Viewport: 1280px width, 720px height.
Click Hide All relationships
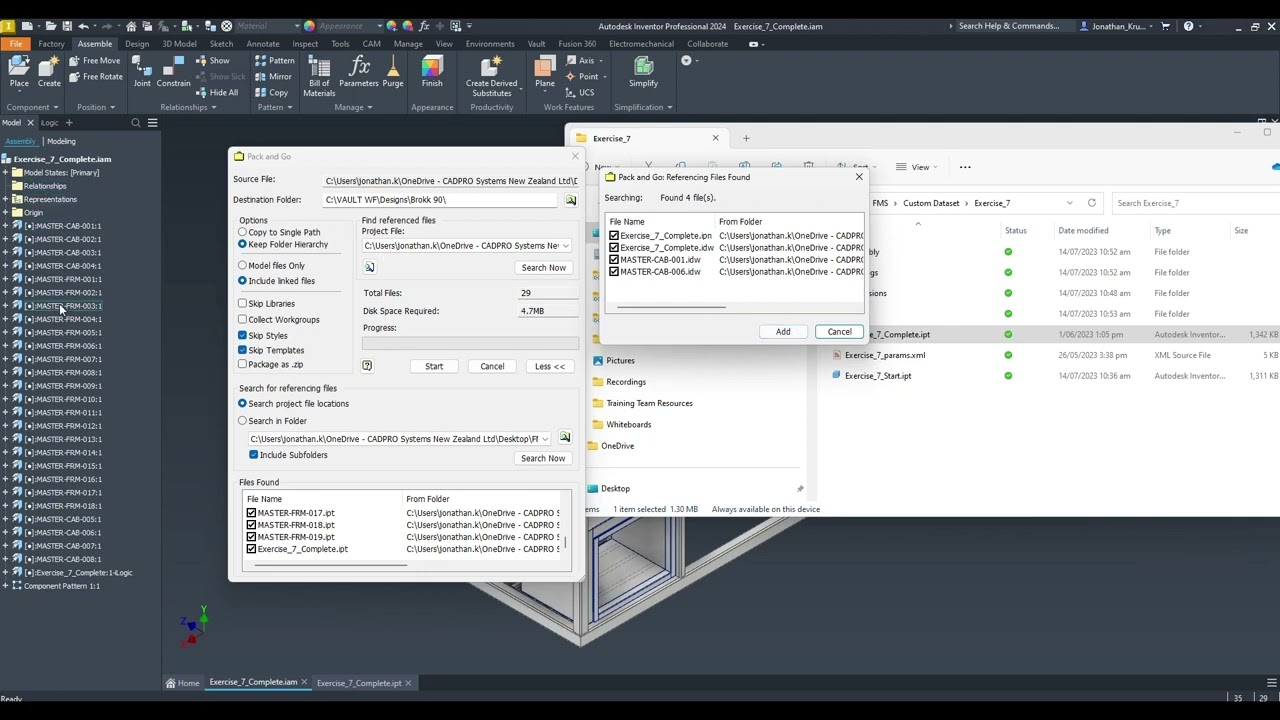click(x=216, y=93)
